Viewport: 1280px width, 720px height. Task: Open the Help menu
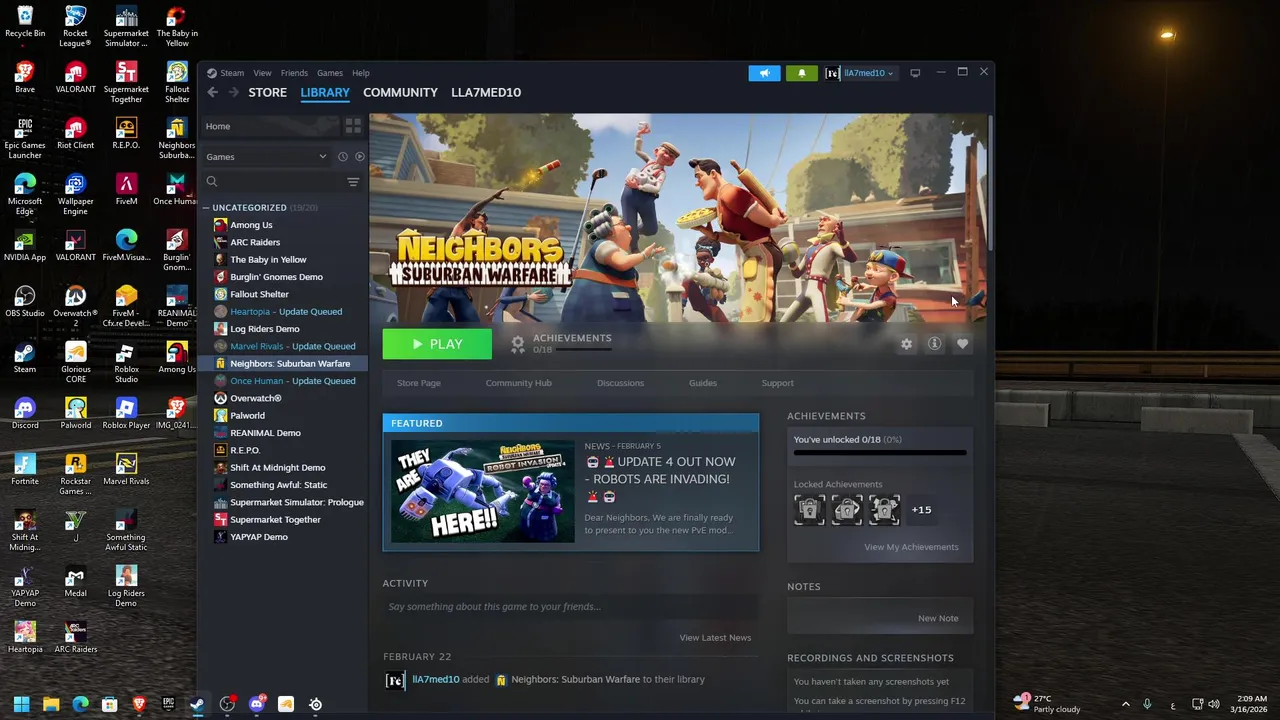click(x=360, y=73)
